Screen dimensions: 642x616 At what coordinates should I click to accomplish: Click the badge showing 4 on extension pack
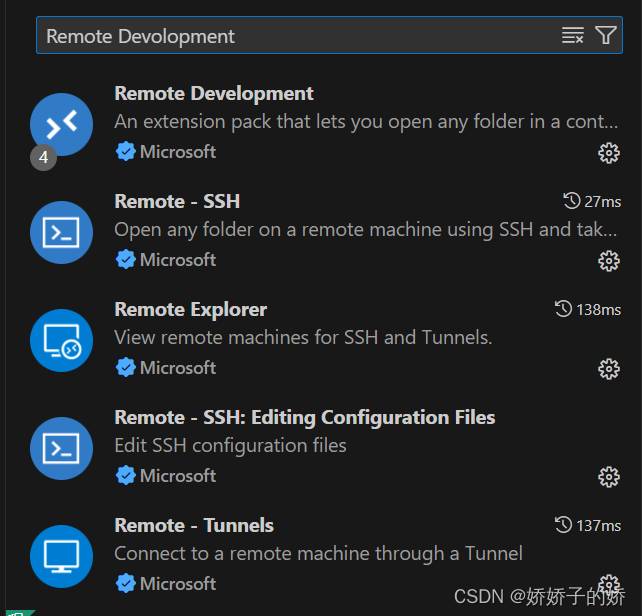43,157
